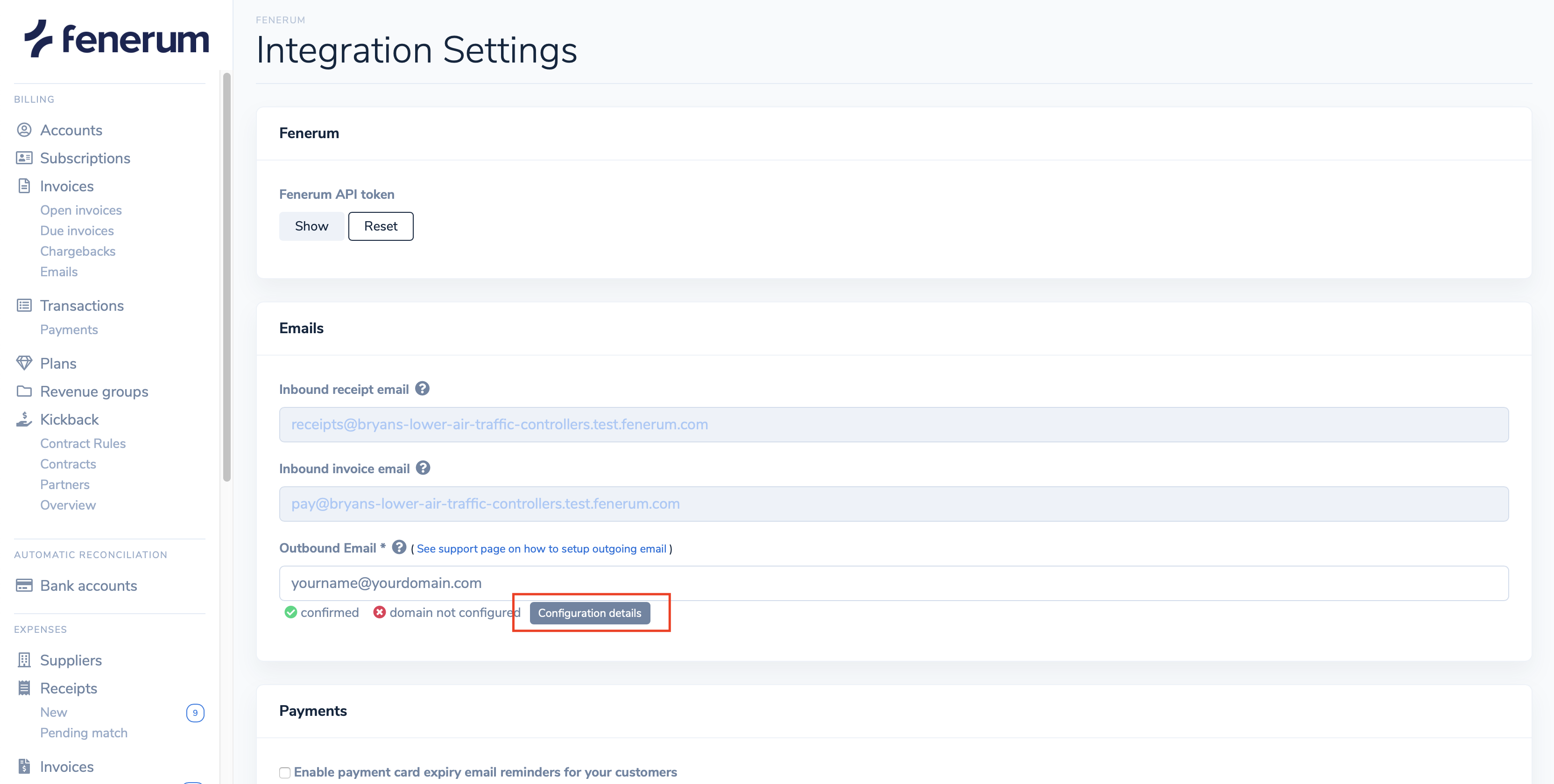This screenshot has width=1554, height=784.
Task: Click help icon next to Inbound invoice email
Action: [423, 468]
